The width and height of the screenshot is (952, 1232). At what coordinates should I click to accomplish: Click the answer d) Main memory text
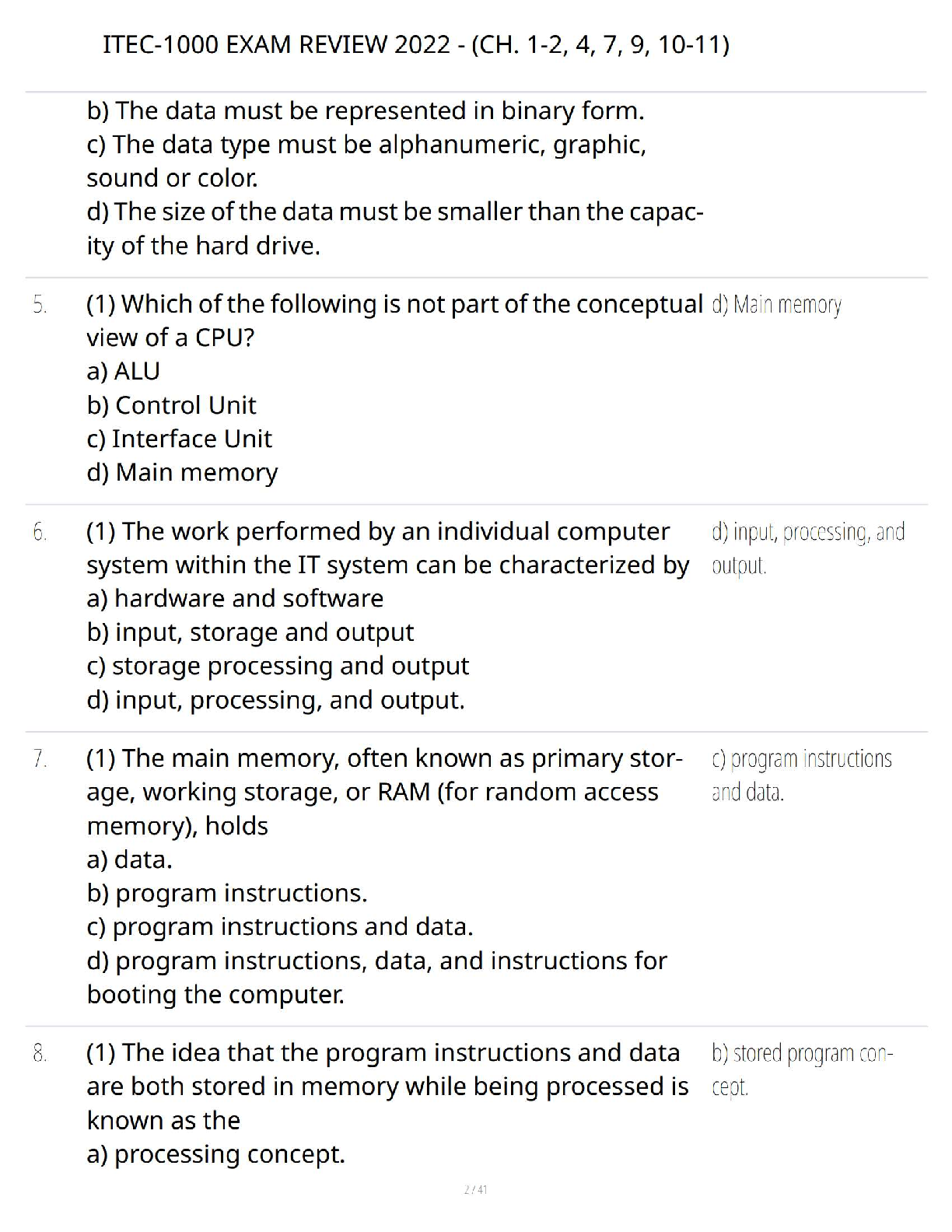[x=776, y=304]
